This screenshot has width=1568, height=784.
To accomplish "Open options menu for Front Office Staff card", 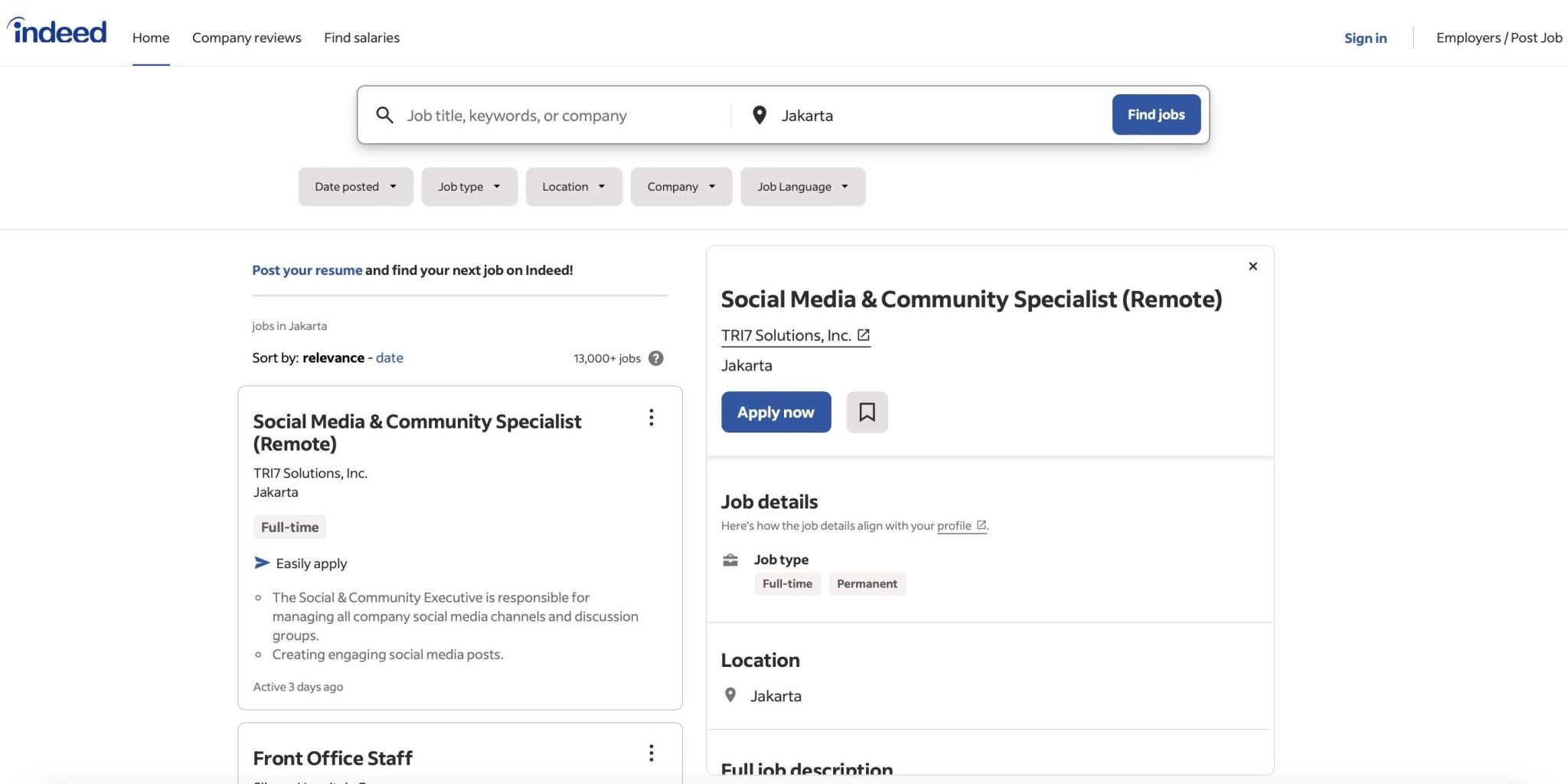I will coord(651,753).
